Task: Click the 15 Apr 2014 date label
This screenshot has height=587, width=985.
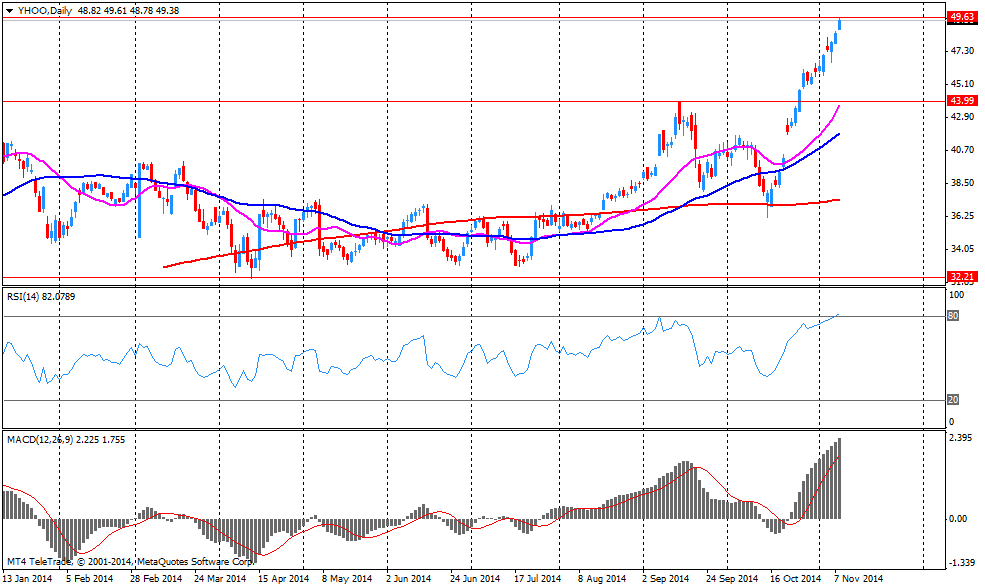Action: tap(283, 579)
